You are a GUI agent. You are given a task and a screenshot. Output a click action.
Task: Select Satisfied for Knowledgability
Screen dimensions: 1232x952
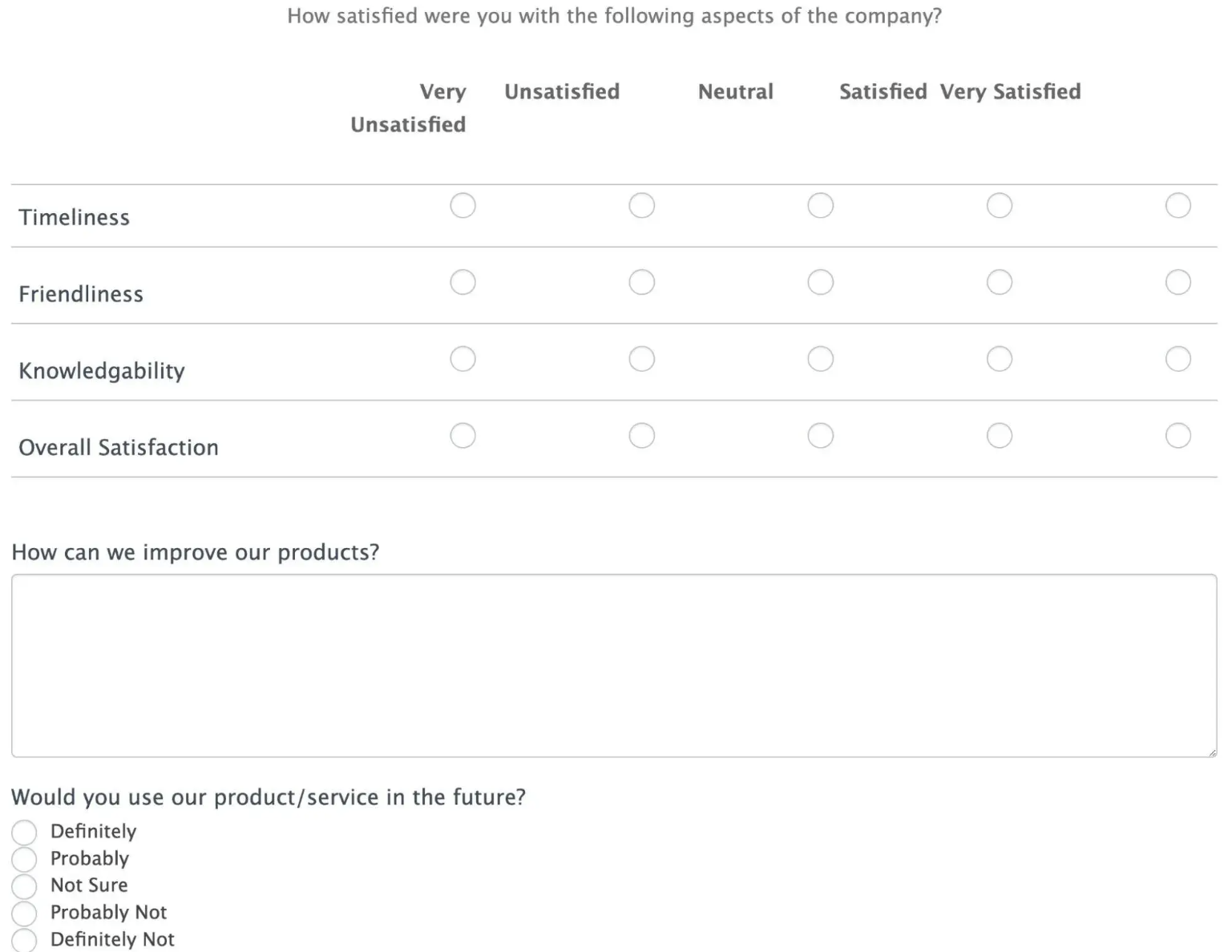tap(999, 358)
